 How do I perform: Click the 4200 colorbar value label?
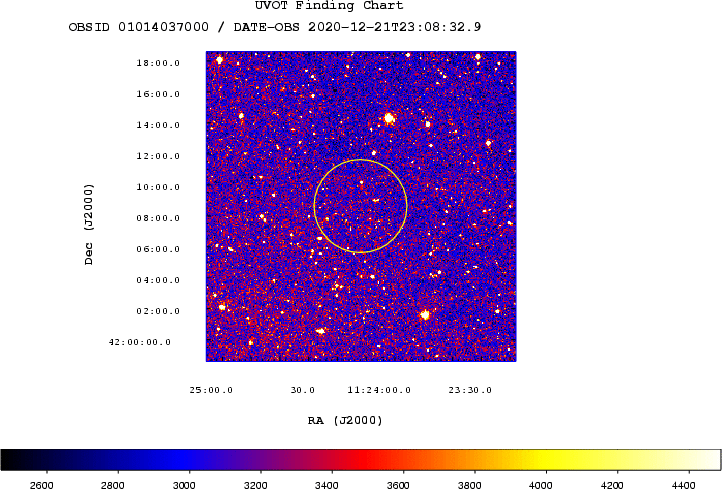tap(612, 485)
